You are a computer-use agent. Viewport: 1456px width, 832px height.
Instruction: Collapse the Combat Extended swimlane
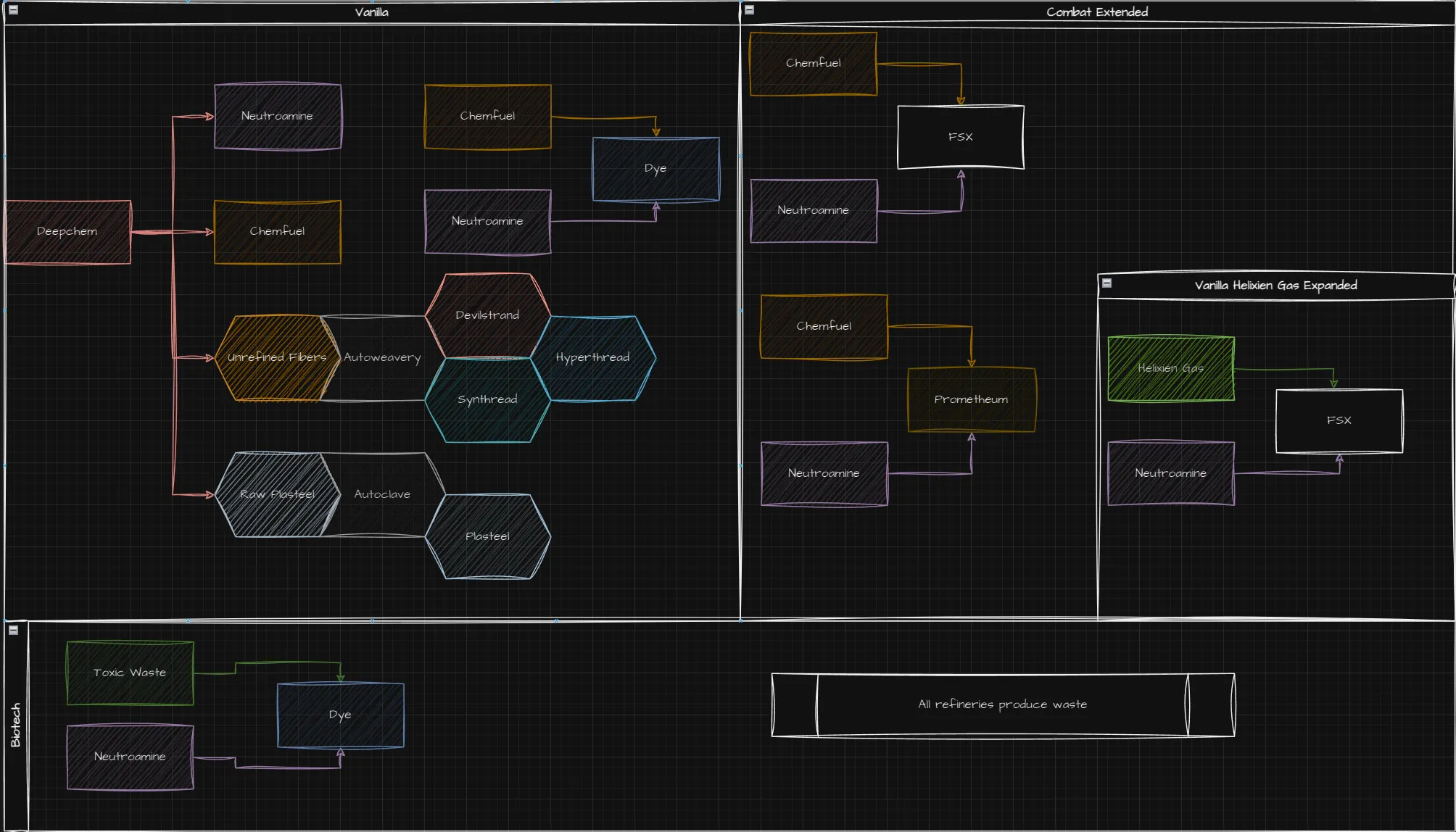[x=750, y=10]
